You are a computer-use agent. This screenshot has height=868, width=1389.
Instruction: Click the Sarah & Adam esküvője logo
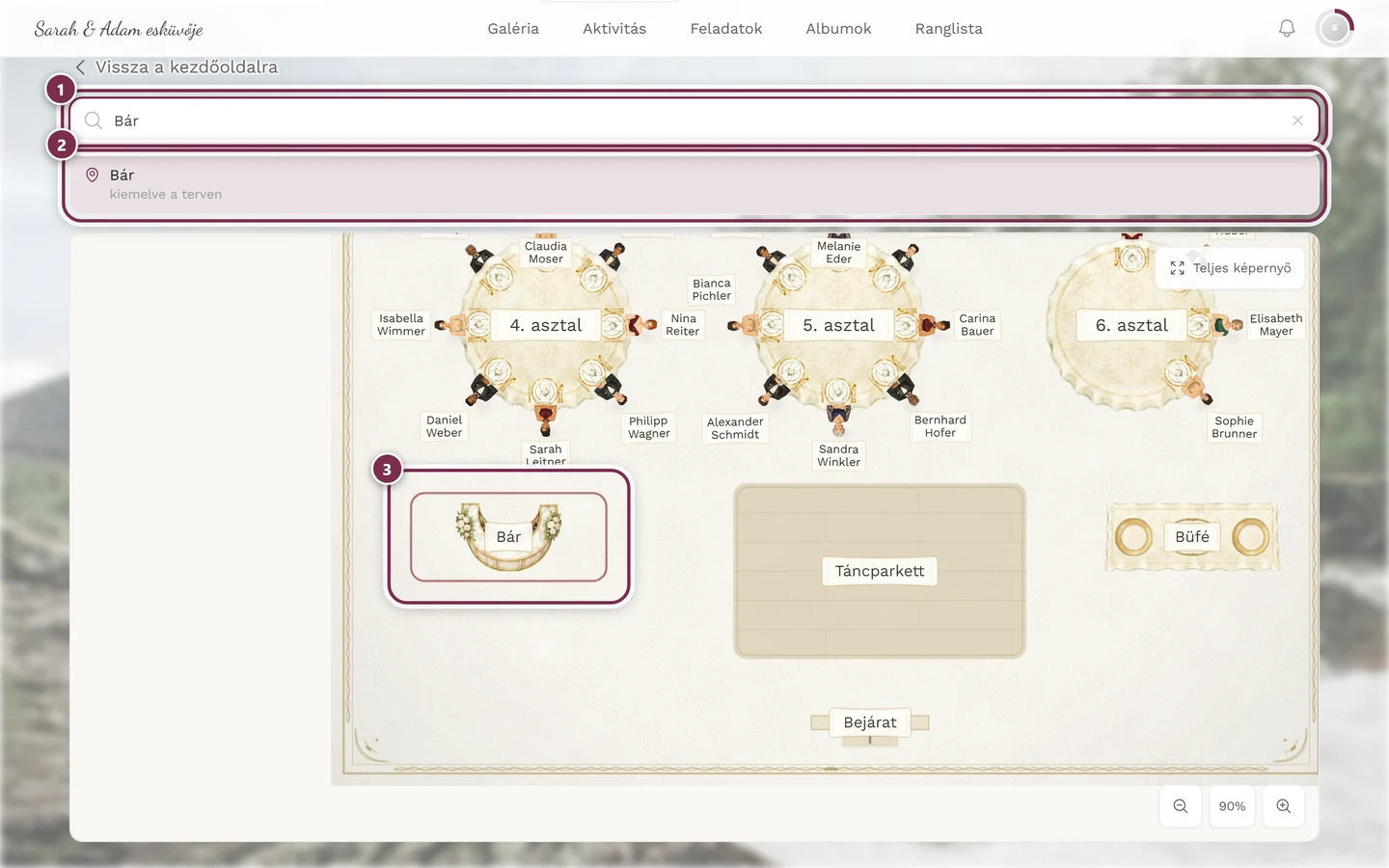tap(119, 29)
